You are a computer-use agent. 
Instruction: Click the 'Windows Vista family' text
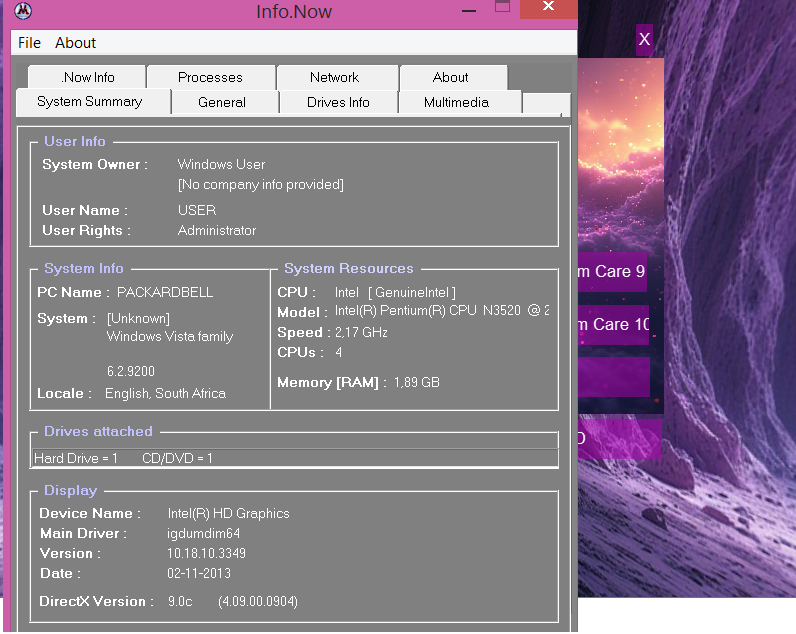click(170, 337)
